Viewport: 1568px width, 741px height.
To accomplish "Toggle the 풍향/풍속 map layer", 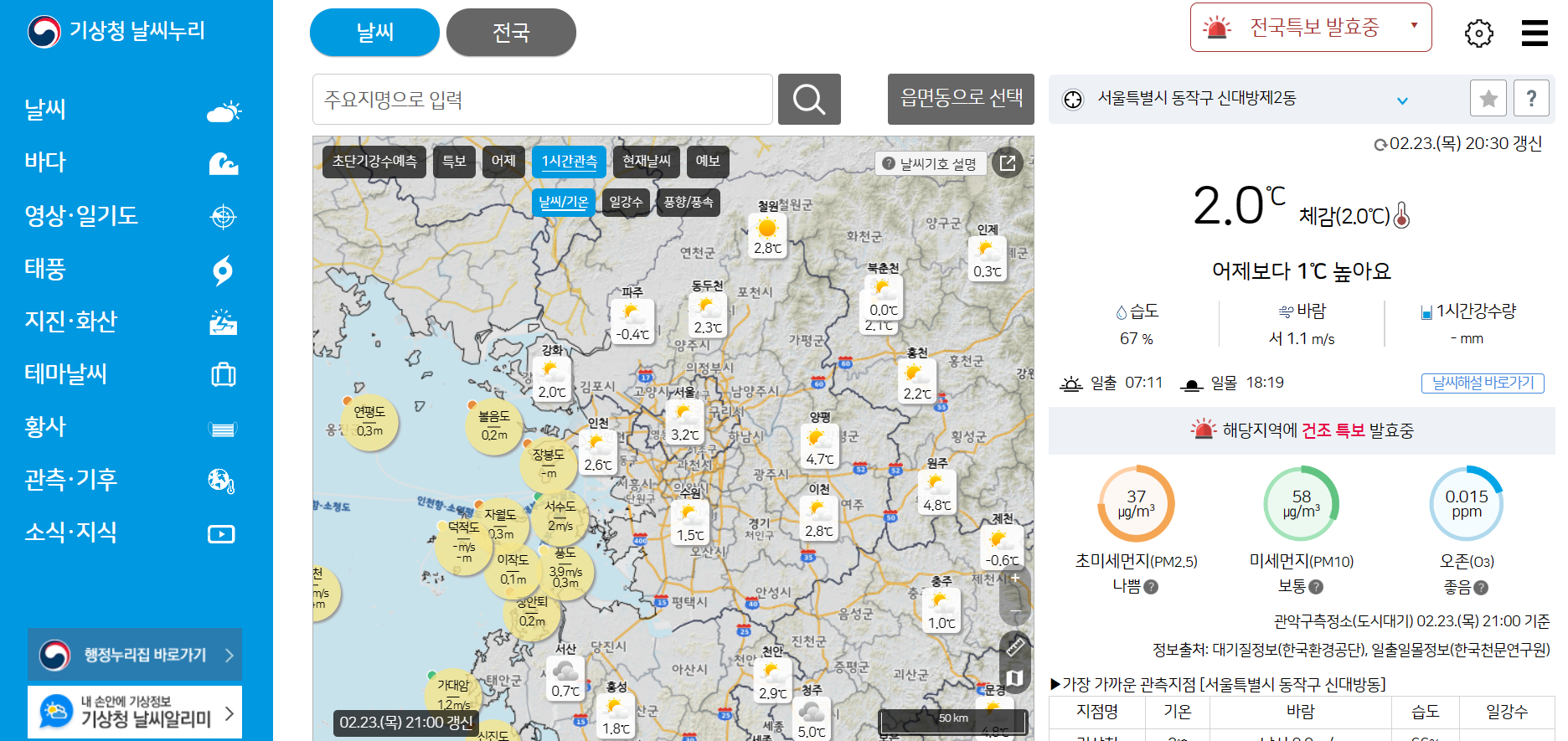I will pos(689,203).
